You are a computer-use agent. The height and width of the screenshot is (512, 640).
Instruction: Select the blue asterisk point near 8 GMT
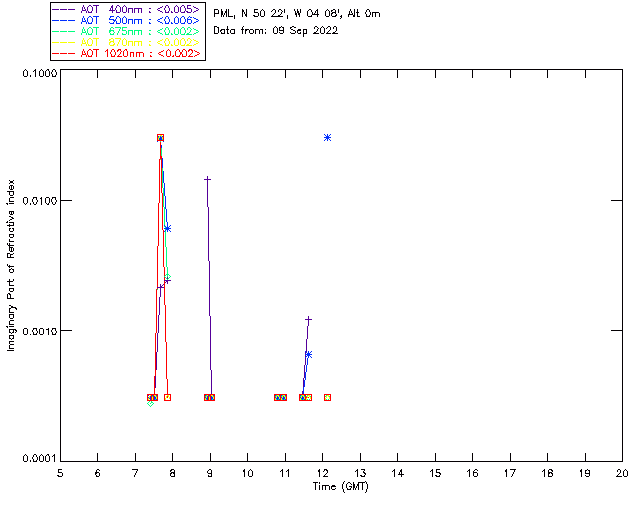(x=167, y=228)
